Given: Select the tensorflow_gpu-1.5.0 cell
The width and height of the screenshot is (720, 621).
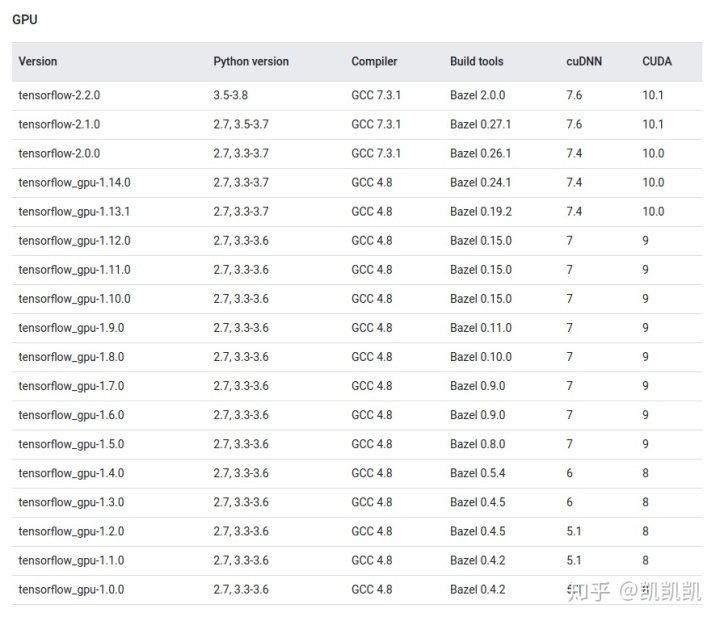Looking at the screenshot, I should 71,444.
